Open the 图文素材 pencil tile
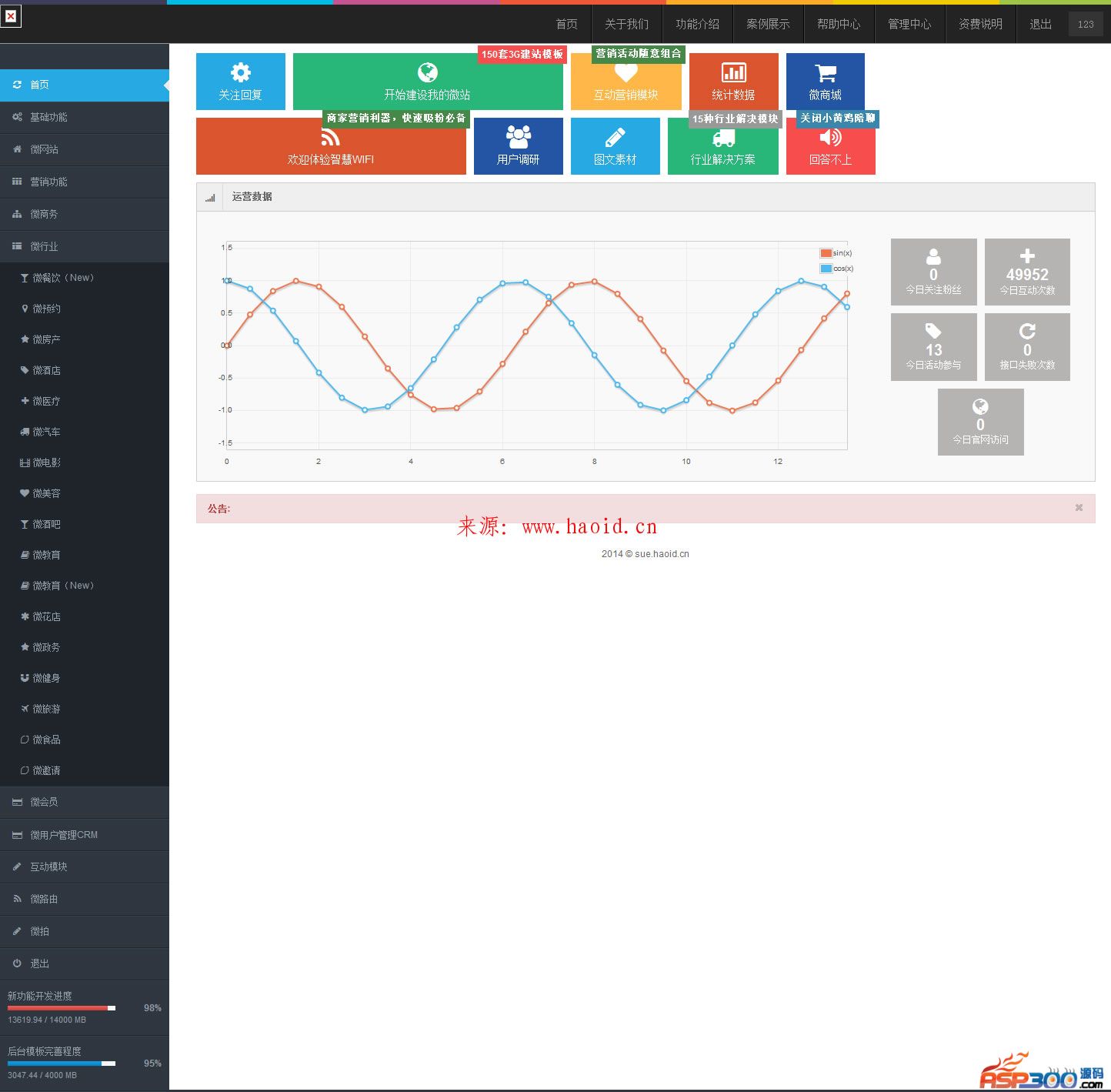Viewport: 1111px width, 1092px height. point(616,146)
